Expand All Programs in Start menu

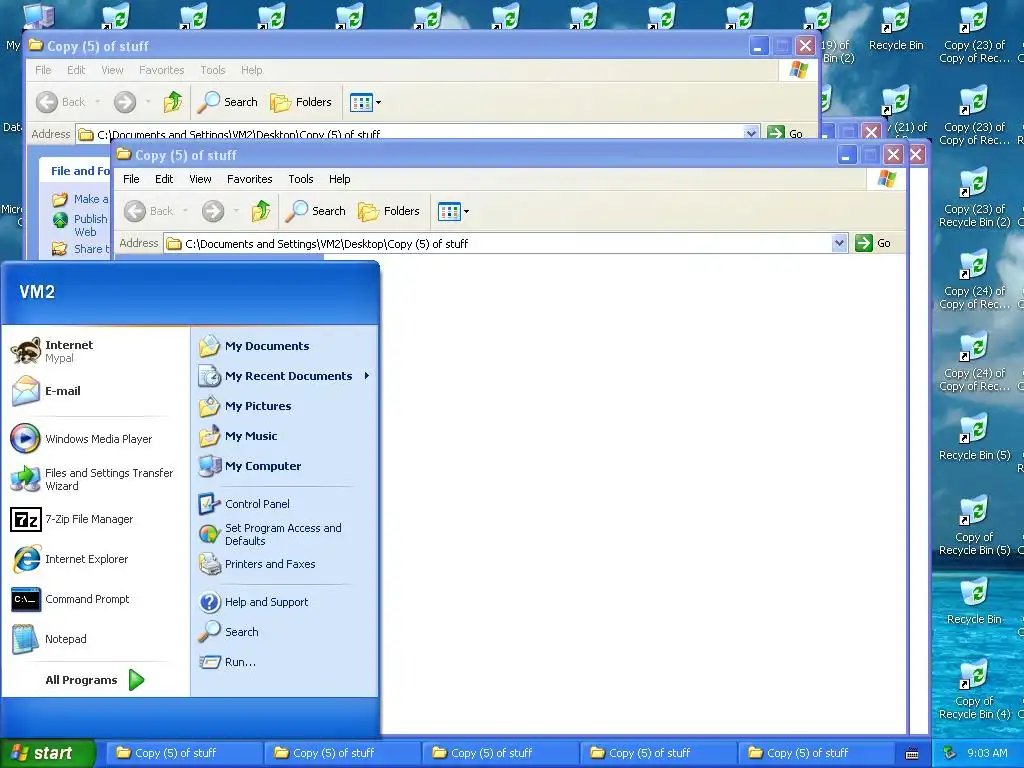click(x=95, y=680)
